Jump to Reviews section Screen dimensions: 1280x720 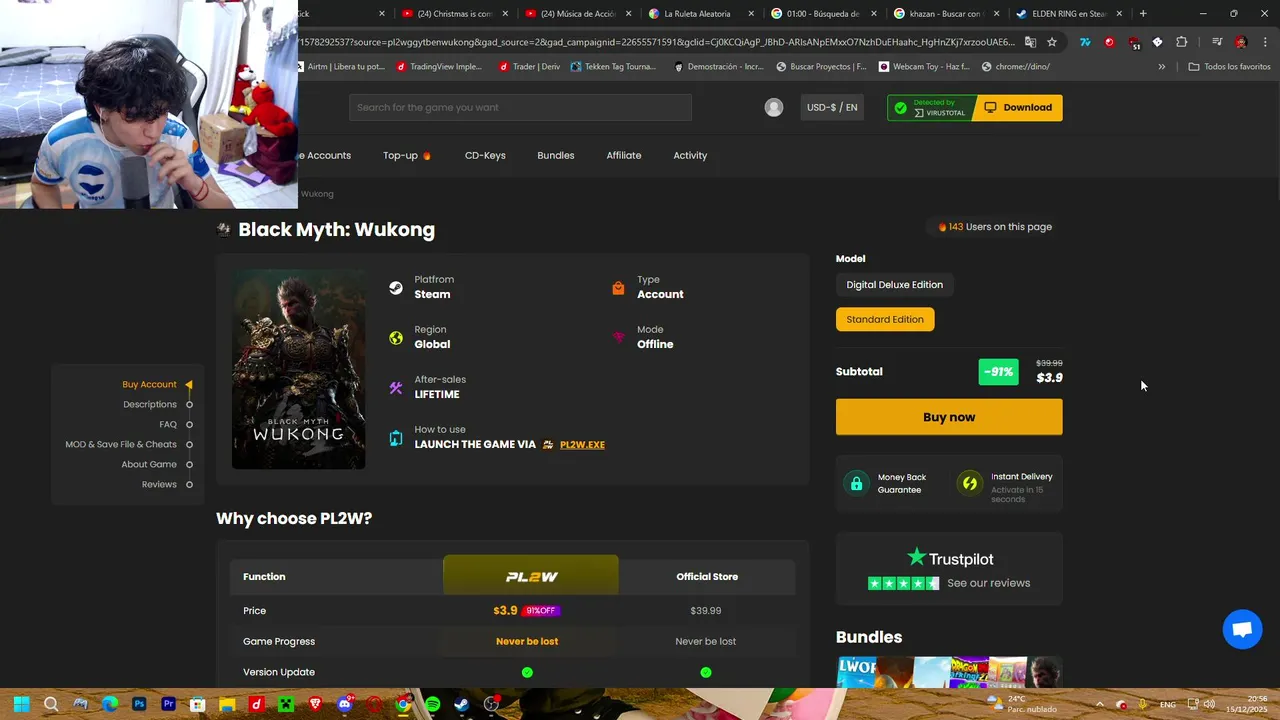(159, 484)
